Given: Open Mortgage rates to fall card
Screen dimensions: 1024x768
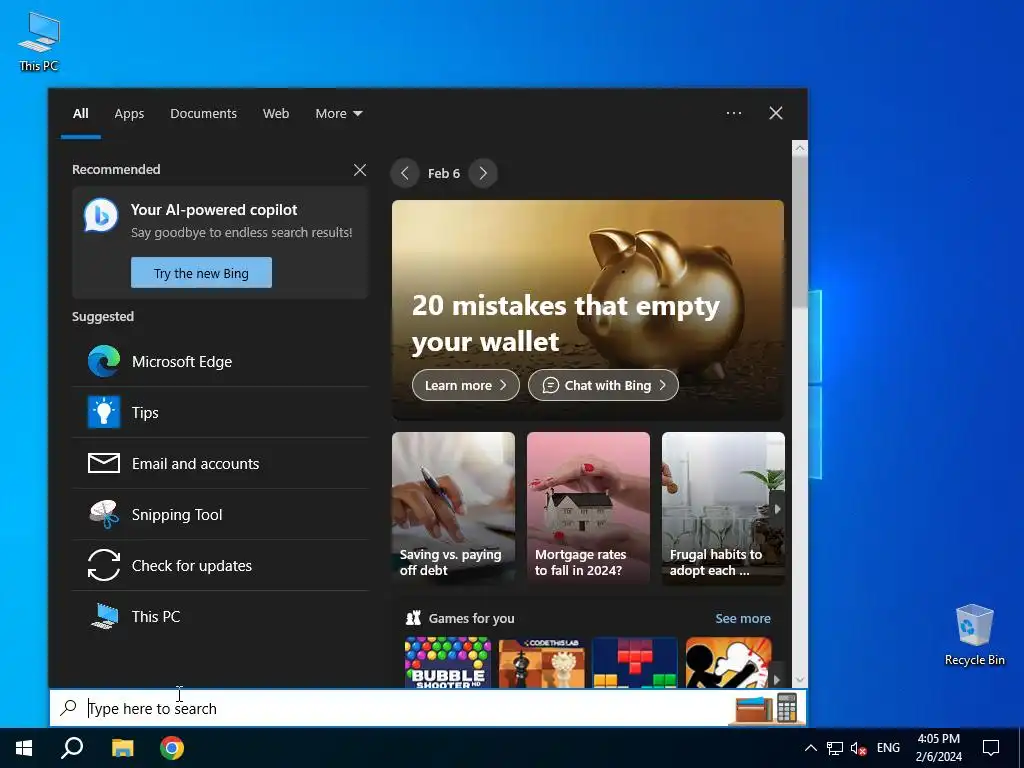Looking at the screenshot, I should click(x=588, y=507).
